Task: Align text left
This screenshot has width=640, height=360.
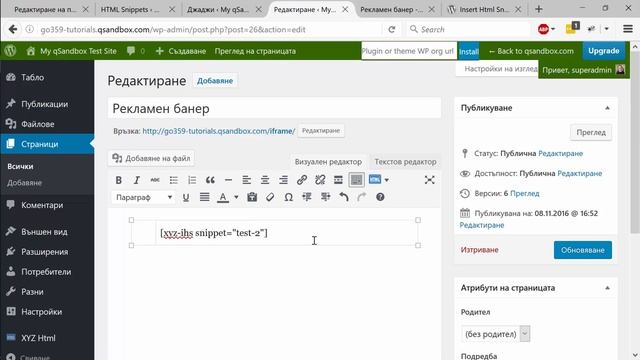Action: [247, 180]
